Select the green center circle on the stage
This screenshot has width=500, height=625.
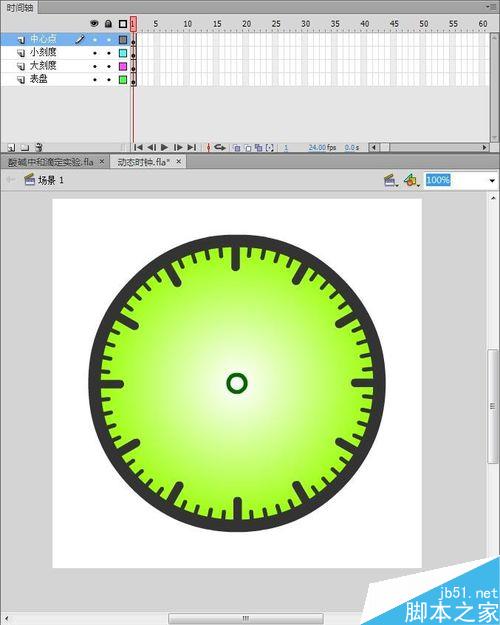pos(237,383)
